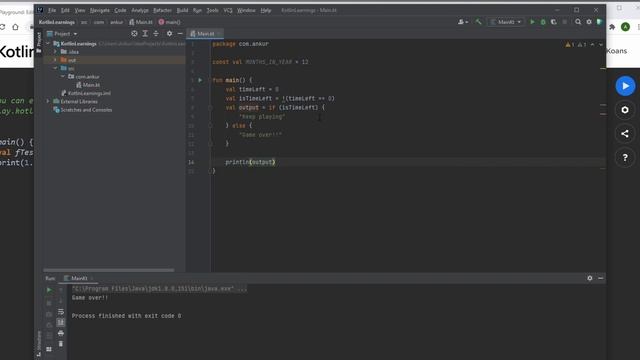Click Share button in Kotlin Playground
This screenshot has height=360, width=640.
(x=625, y=133)
